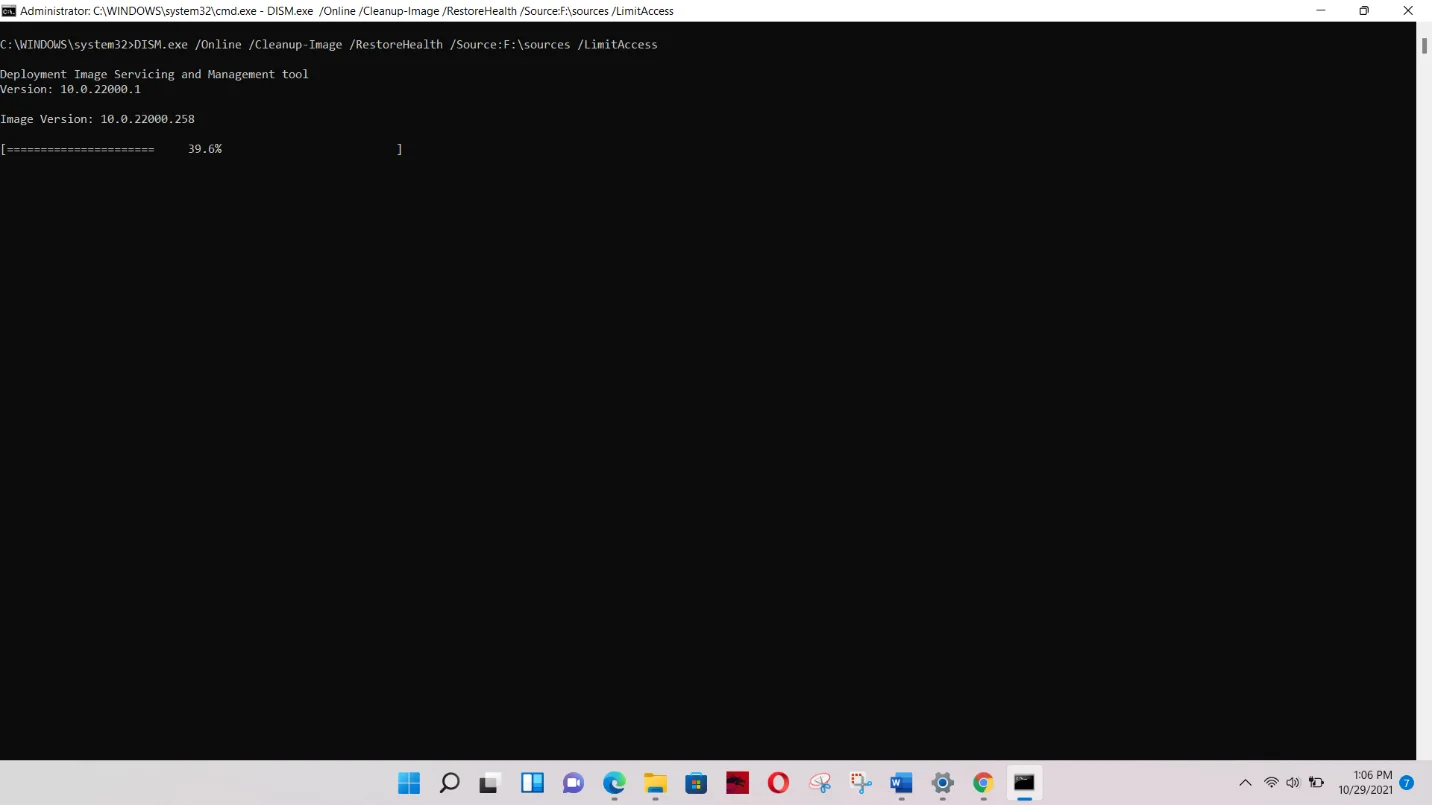Image resolution: width=1432 pixels, height=805 pixels.
Task: Restore down the Command Prompt window
Action: coord(1364,11)
